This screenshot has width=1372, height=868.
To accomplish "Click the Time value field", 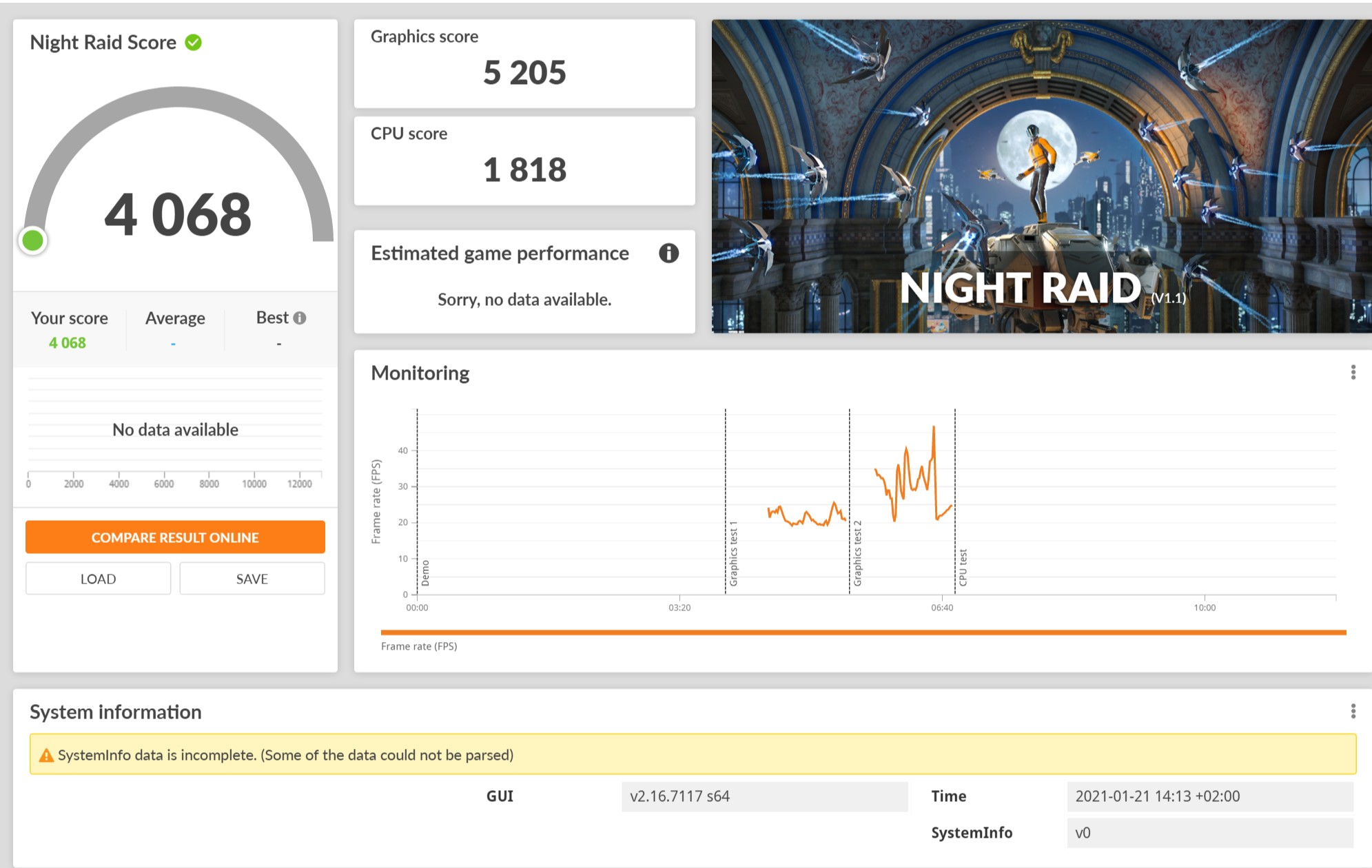I will point(1209,796).
